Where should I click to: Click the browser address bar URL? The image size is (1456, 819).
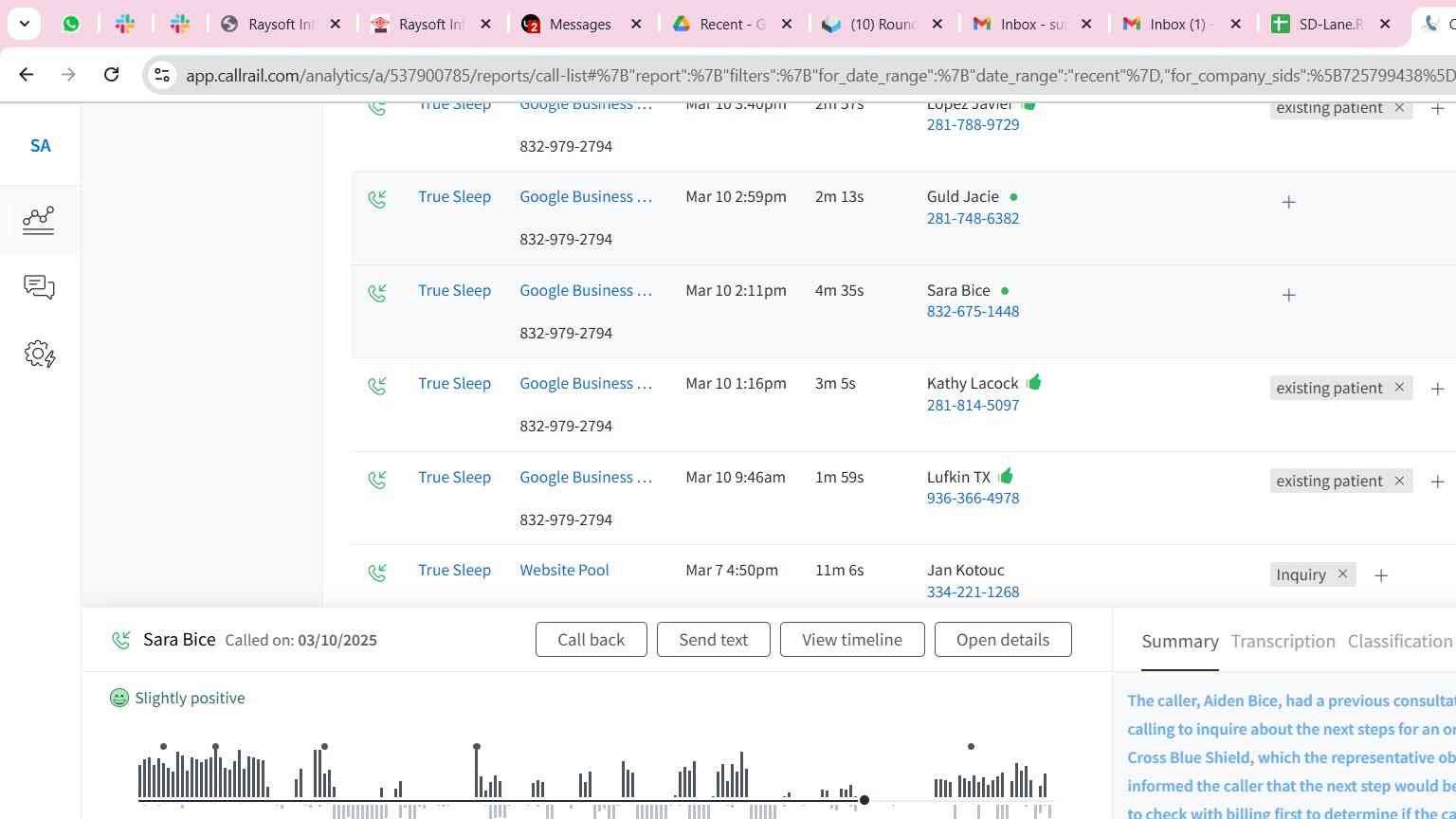[x=820, y=75]
